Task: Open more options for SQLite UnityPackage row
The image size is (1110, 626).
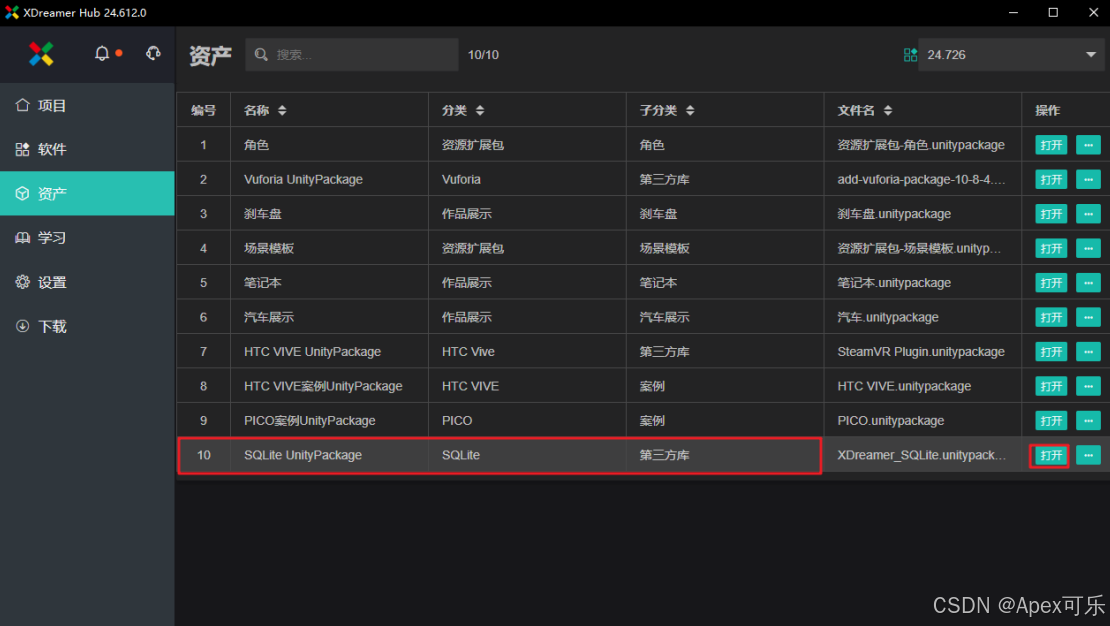Action: point(1088,455)
